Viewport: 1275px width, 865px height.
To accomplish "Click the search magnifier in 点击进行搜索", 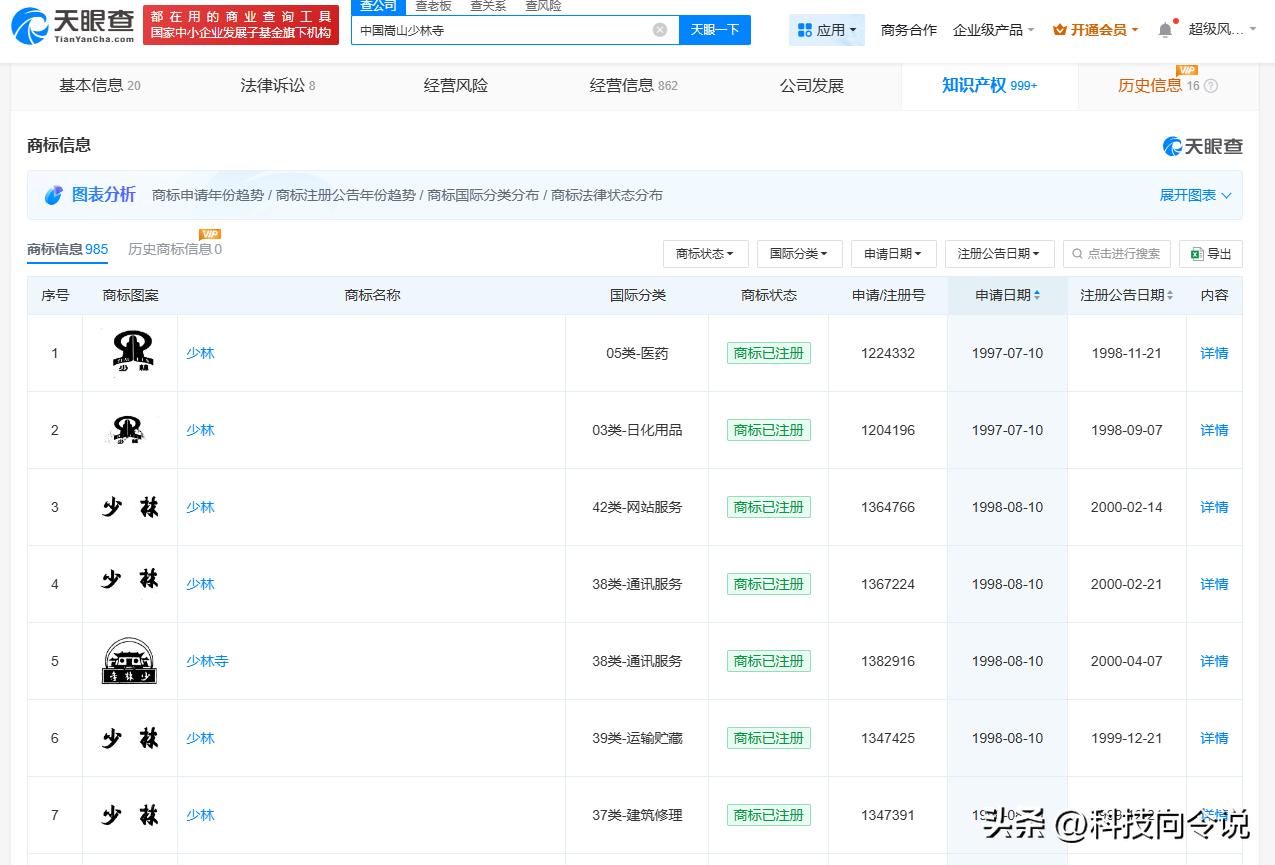I will (x=1078, y=254).
